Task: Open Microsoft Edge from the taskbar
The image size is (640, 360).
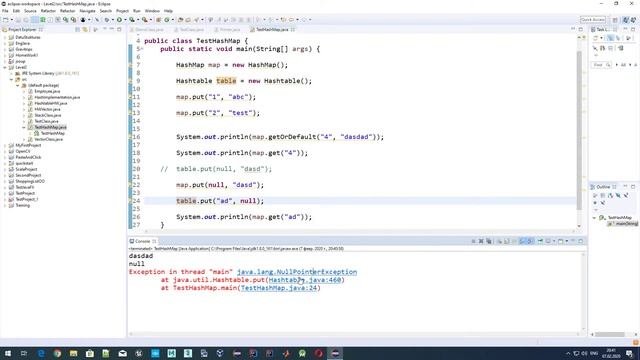Action: click(41, 353)
